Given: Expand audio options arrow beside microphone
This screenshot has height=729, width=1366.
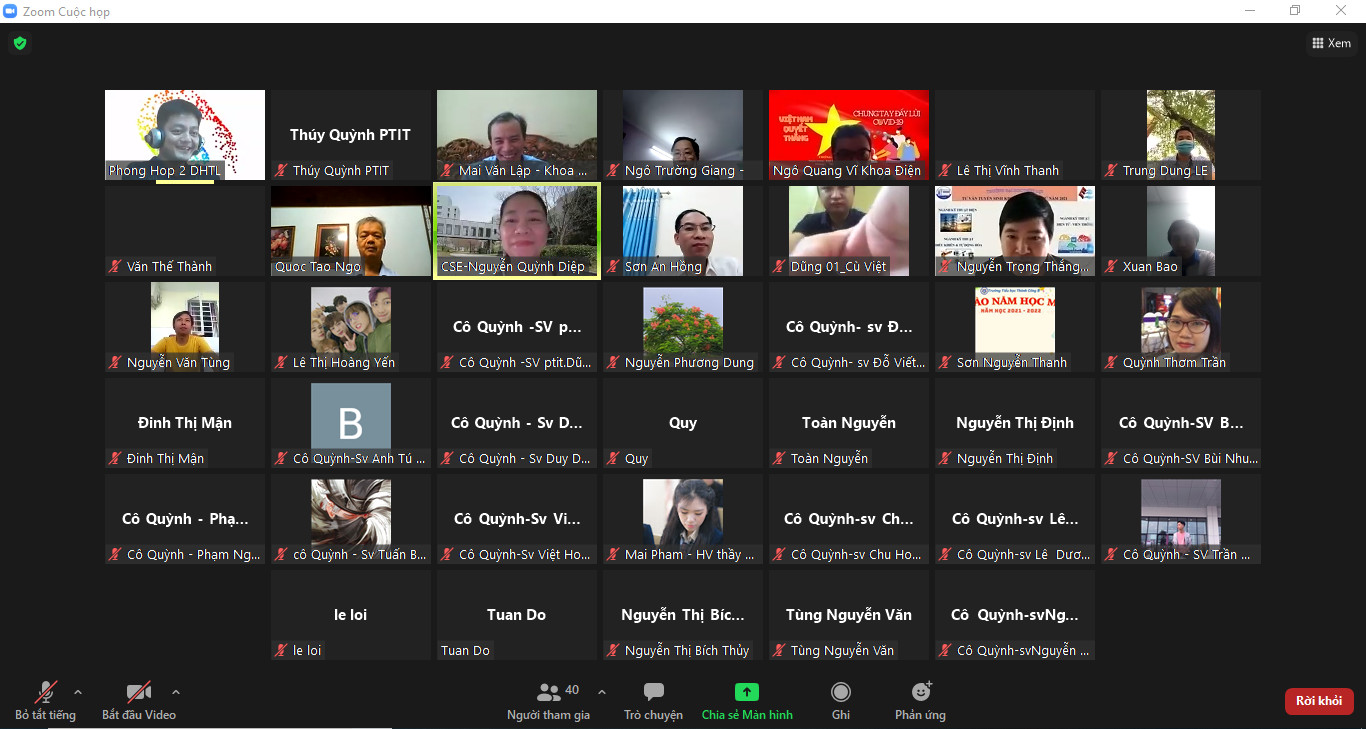Looking at the screenshot, I should click(x=78, y=691).
